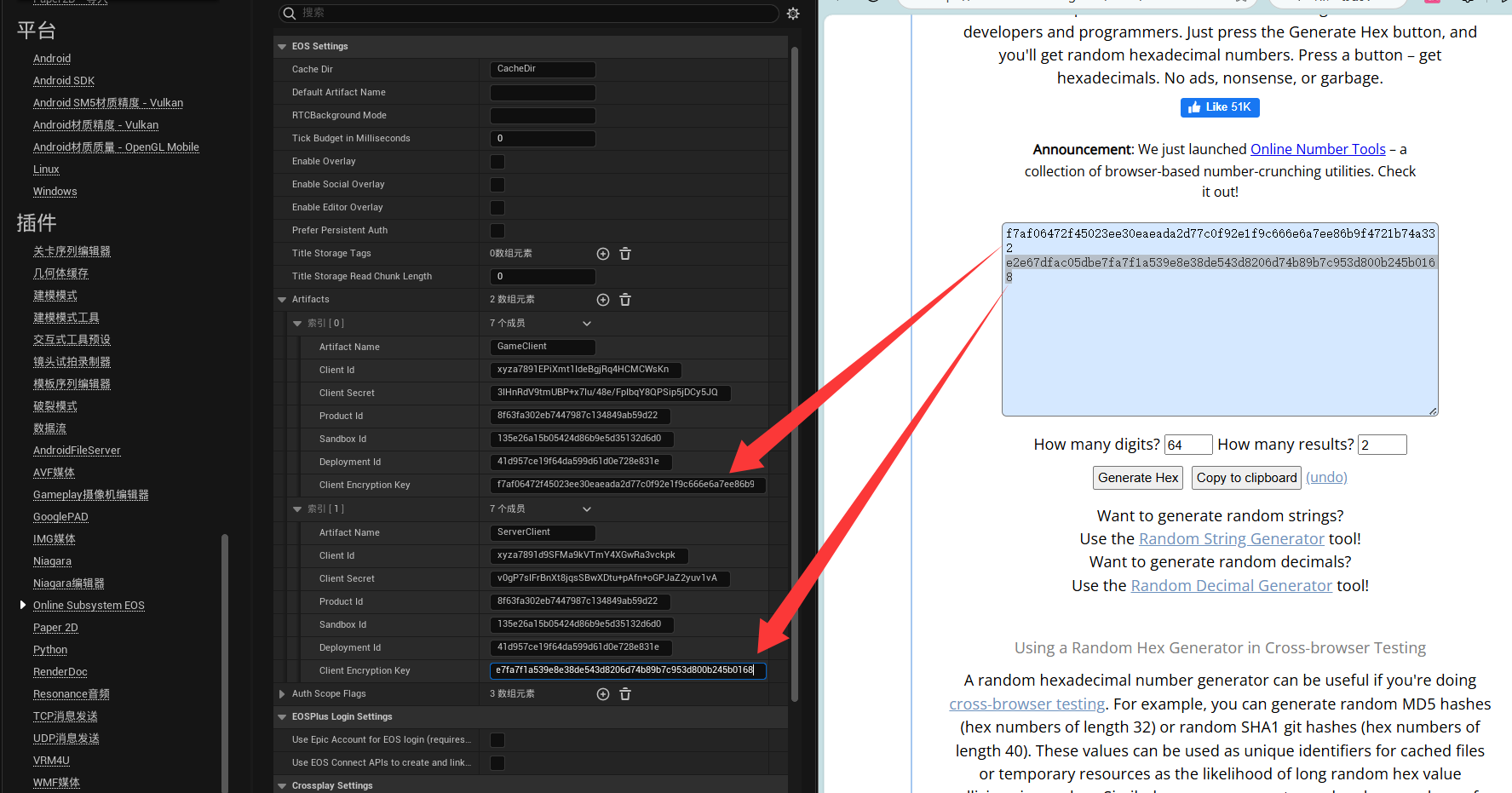Viewport: 1512px width, 793px height.
Task: Open the Android SDK platform settings
Action: 64,81
